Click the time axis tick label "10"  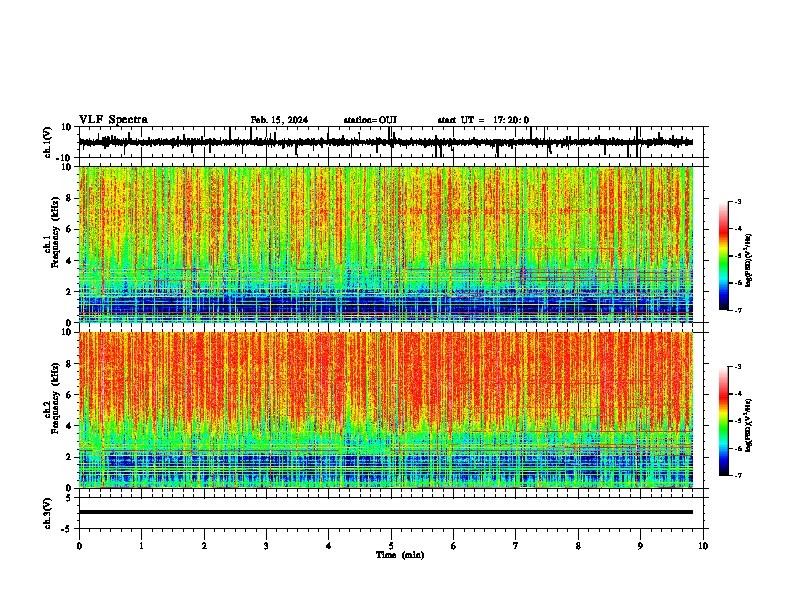tap(703, 546)
